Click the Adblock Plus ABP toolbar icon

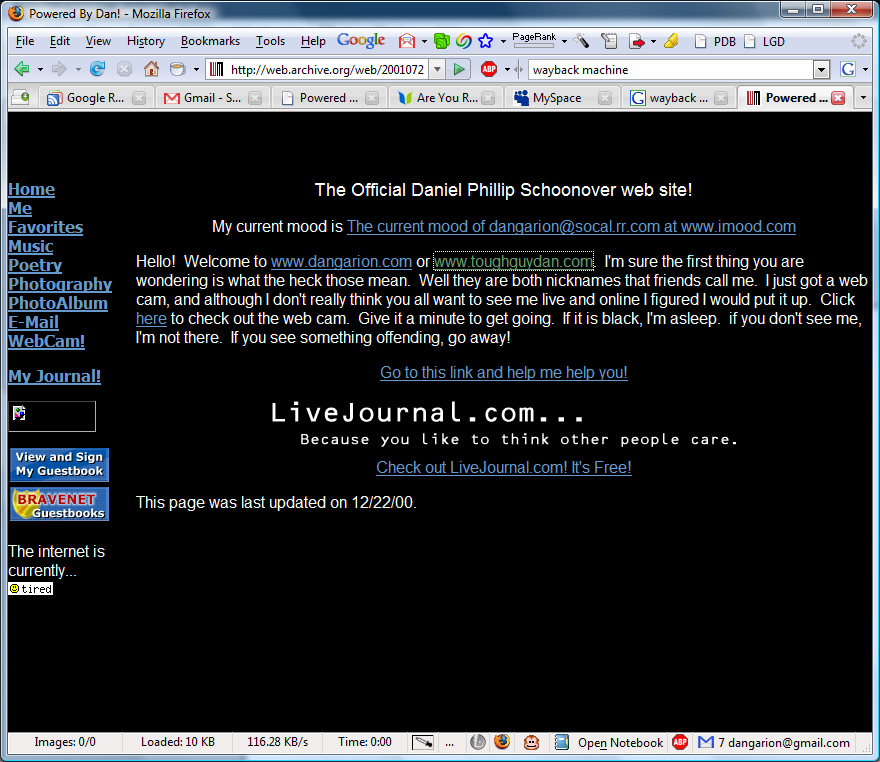point(489,69)
